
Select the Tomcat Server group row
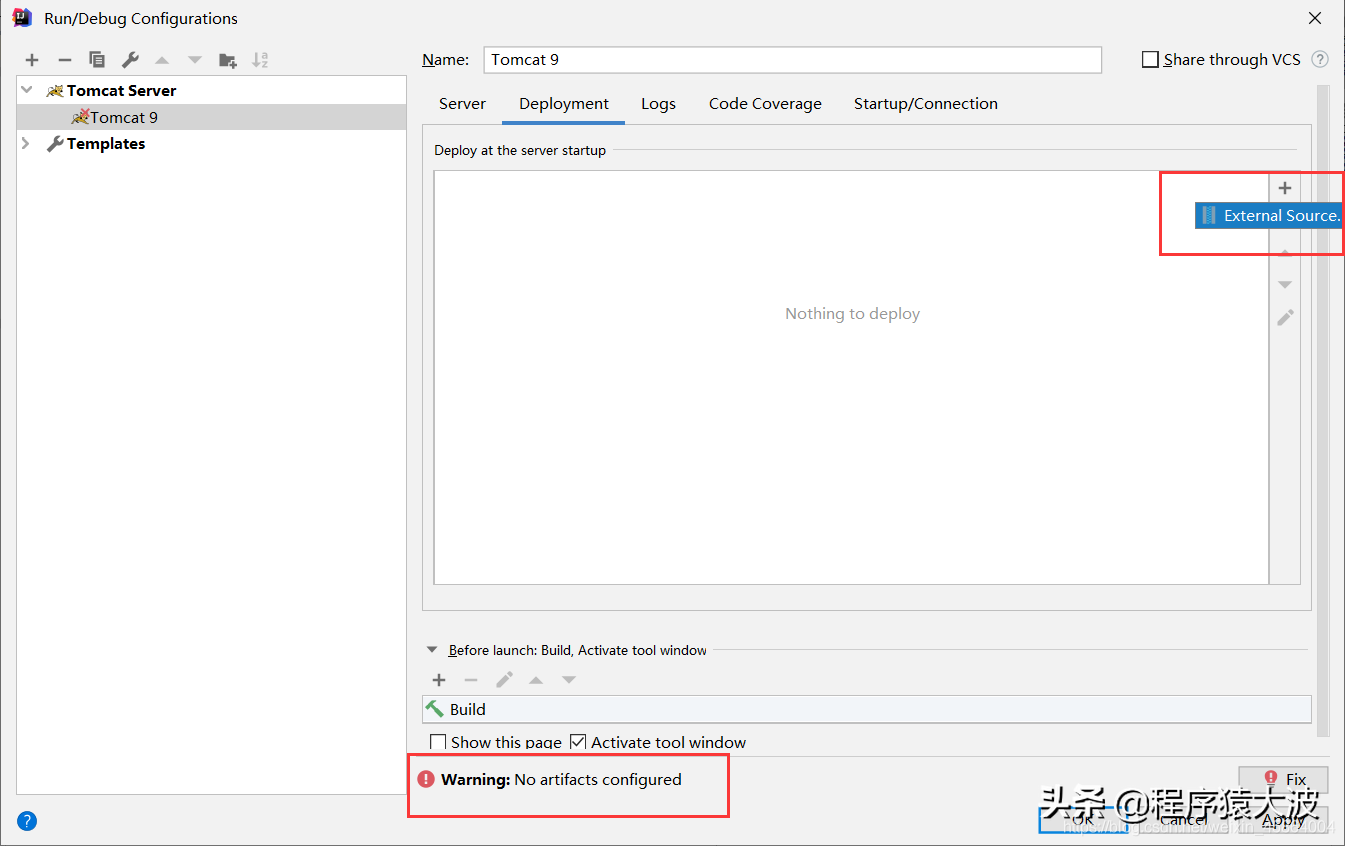click(x=211, y=90)
